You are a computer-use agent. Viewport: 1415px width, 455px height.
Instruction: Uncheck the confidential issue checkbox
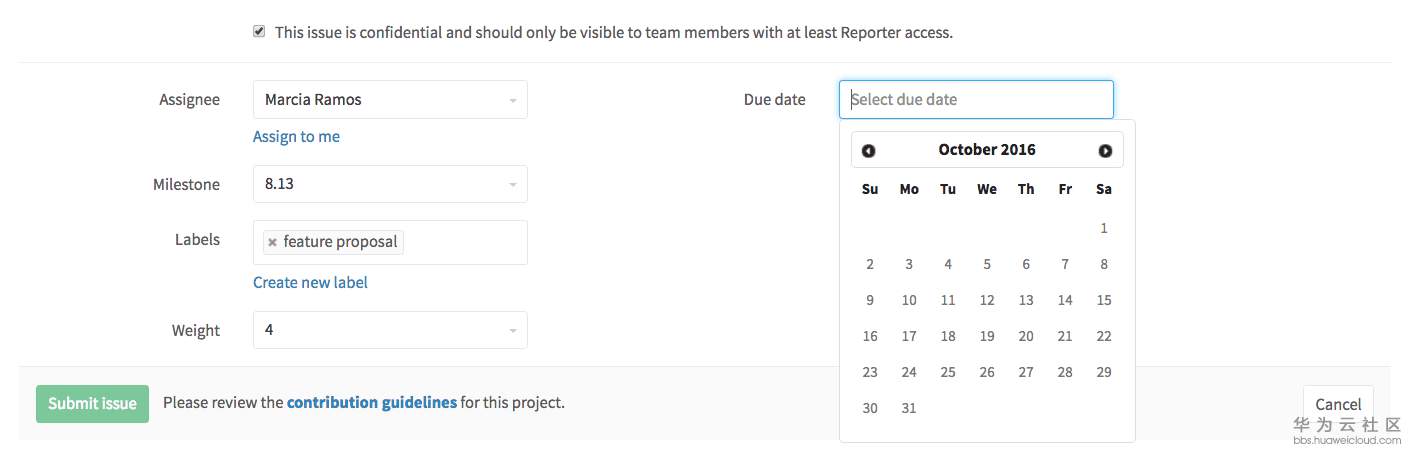point(259,32)
